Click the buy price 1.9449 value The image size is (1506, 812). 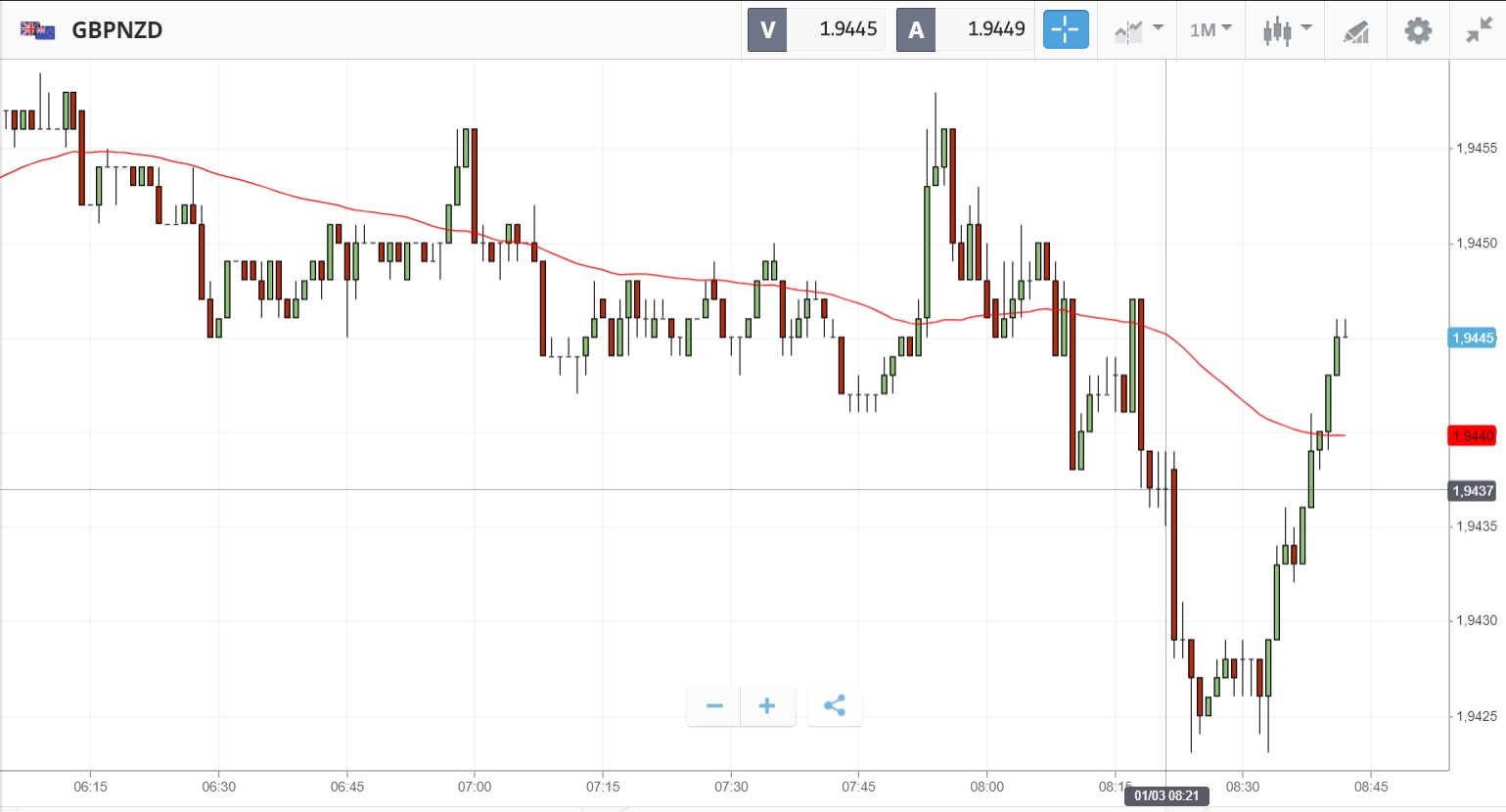click(995, 29)
